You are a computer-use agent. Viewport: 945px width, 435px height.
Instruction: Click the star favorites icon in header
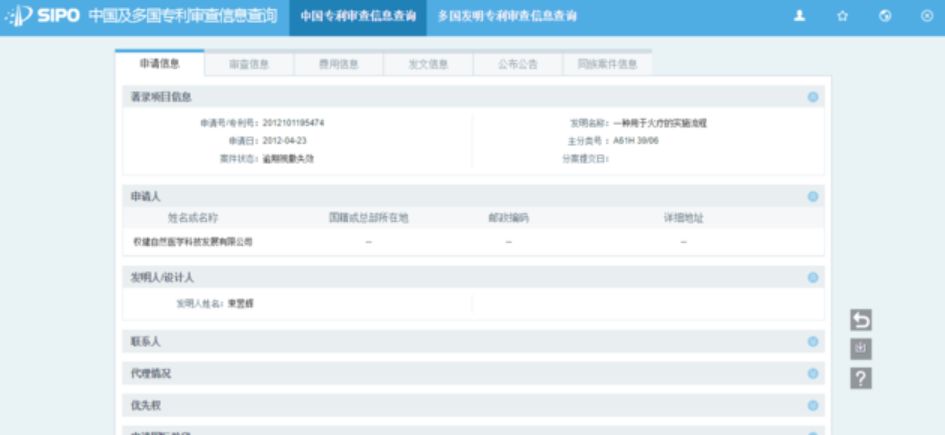[x=843, y=16]
